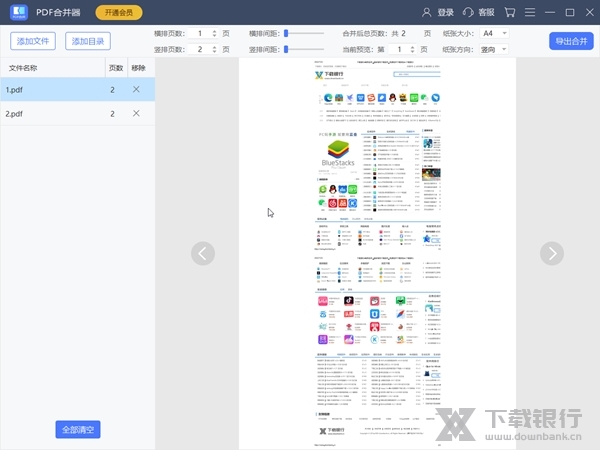
Task: Click the page count 2 of 1.pdf
Action: (112, 90)
